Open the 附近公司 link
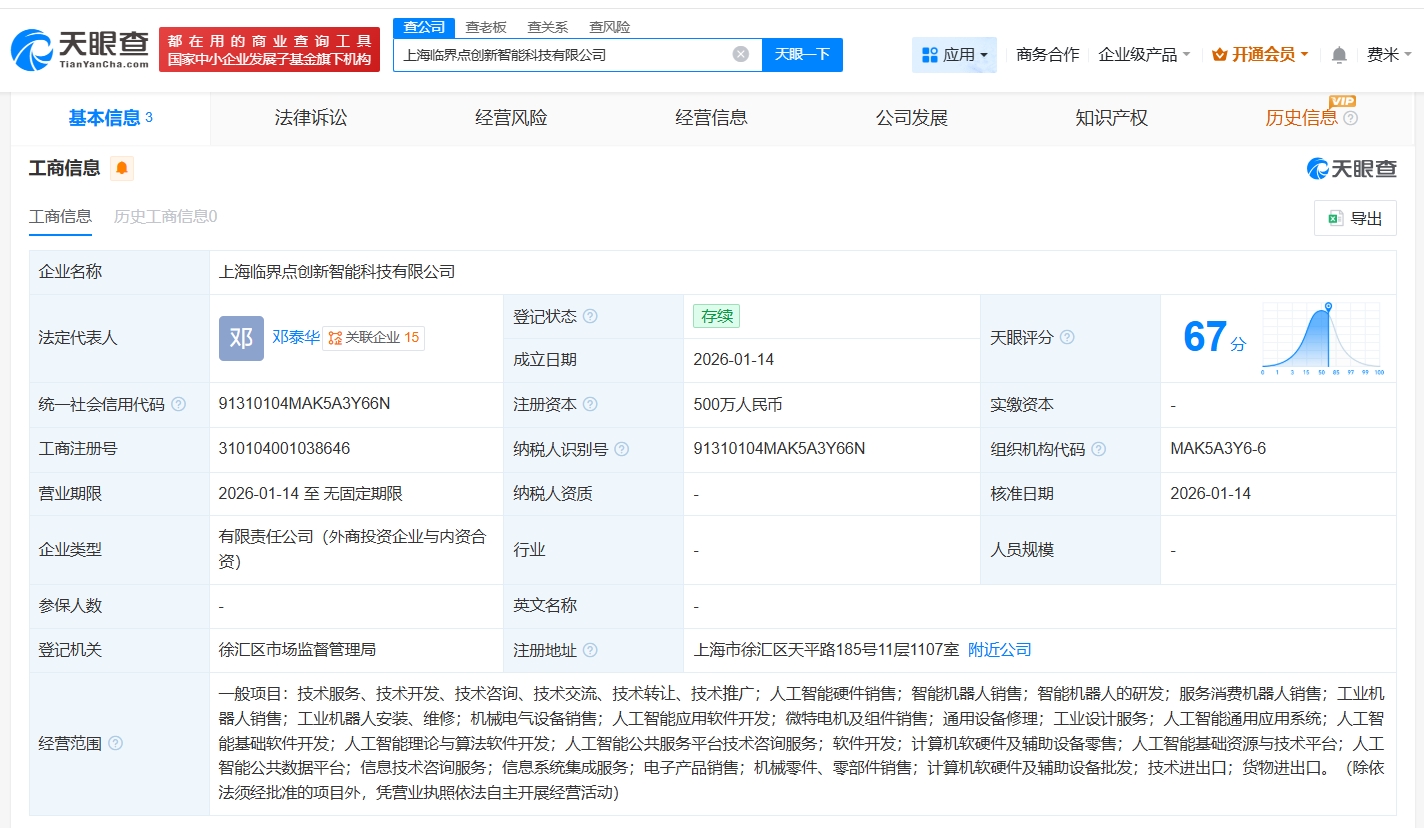Image resolution: width=1424 pixels, height=828 pixels. pos(999,650)
